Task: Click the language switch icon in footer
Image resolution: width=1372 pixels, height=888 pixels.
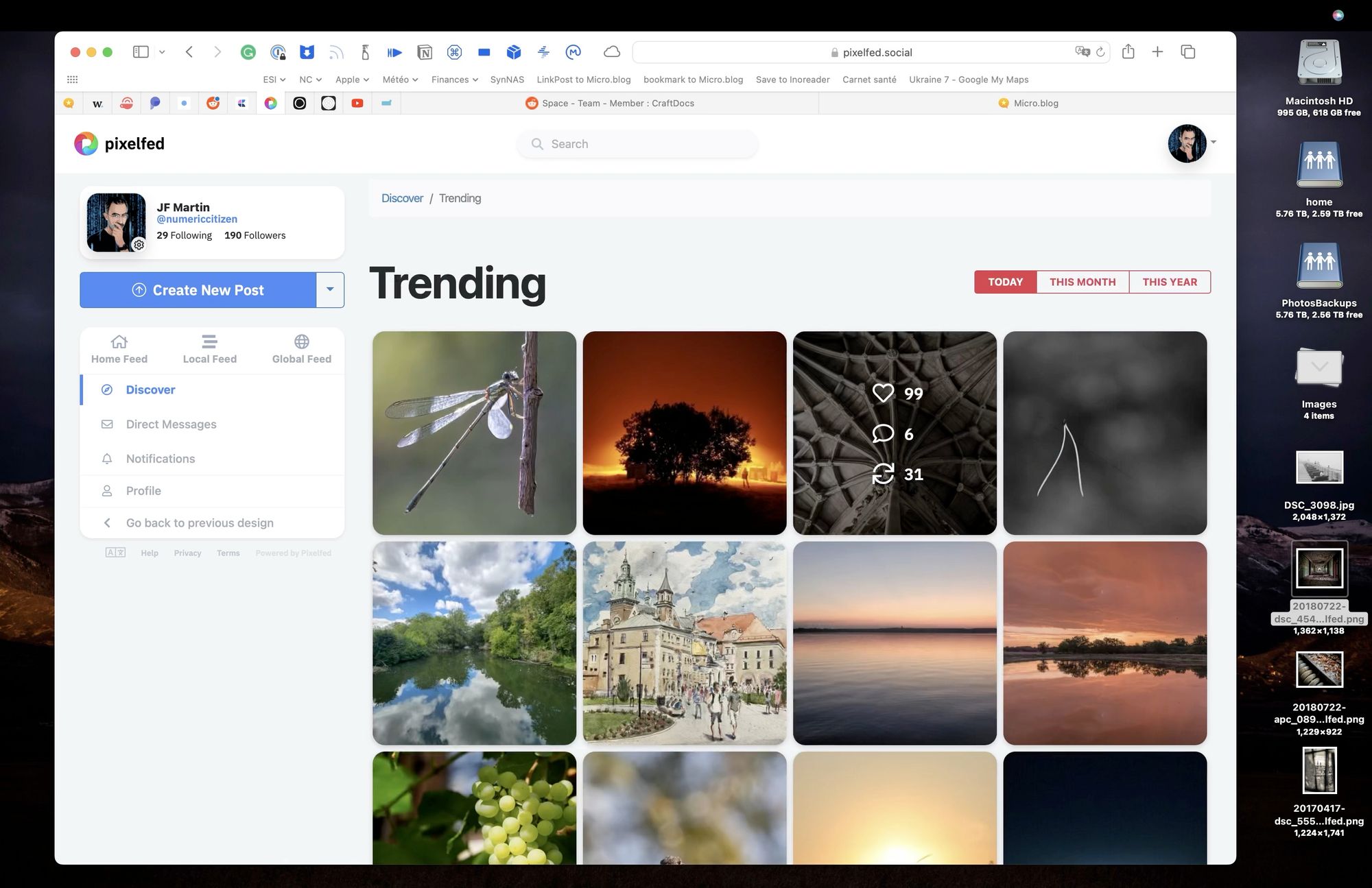Action: [x=115, y=553]
